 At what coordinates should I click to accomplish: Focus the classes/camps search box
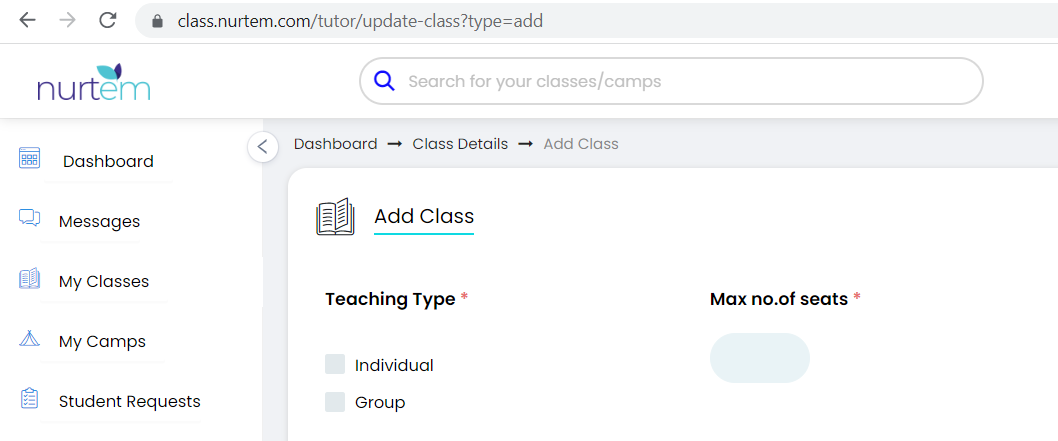point(680,81)
